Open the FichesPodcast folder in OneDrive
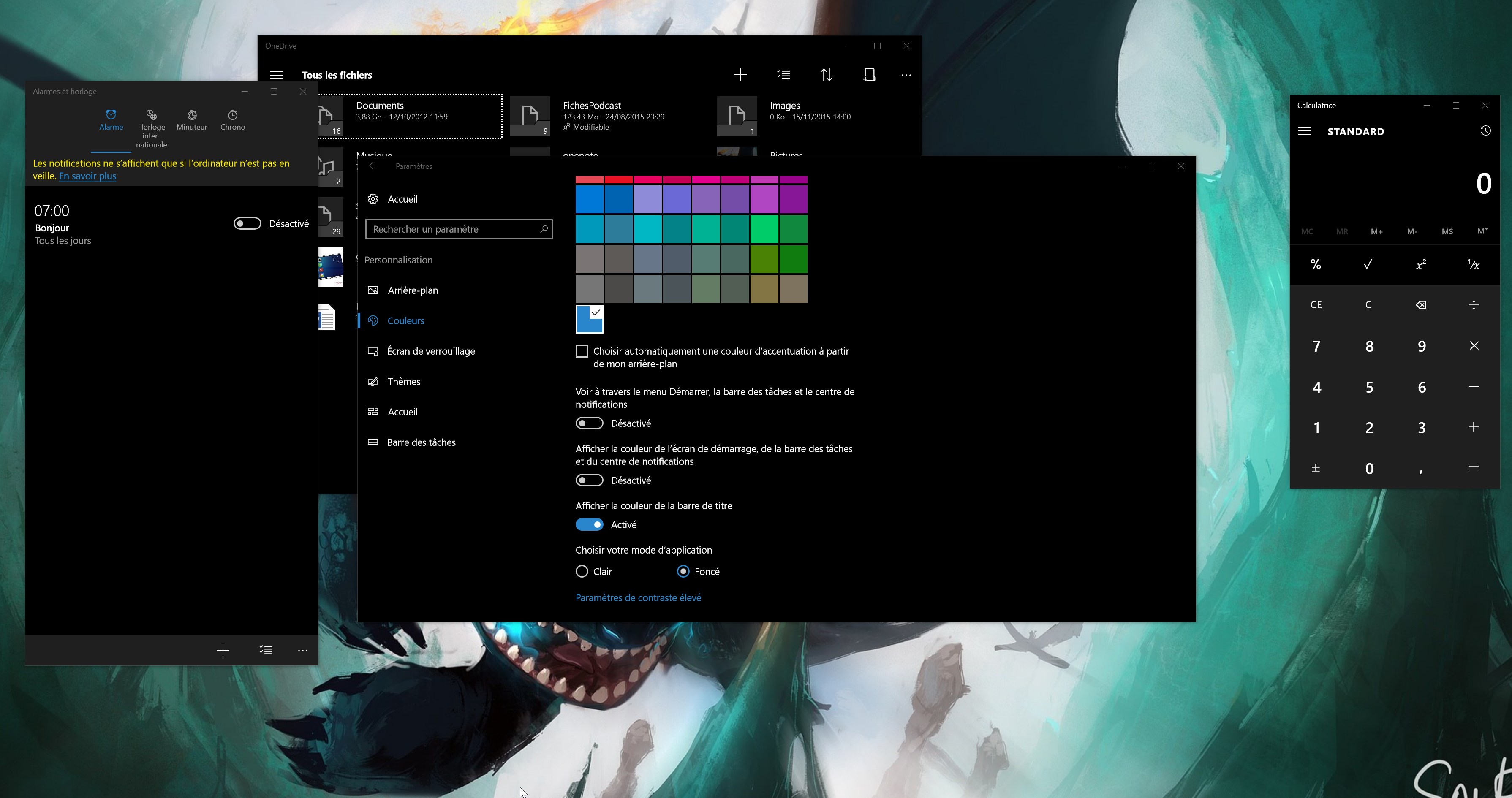Viewport: 1512px width, 798px height. click(x=609, y=116)
